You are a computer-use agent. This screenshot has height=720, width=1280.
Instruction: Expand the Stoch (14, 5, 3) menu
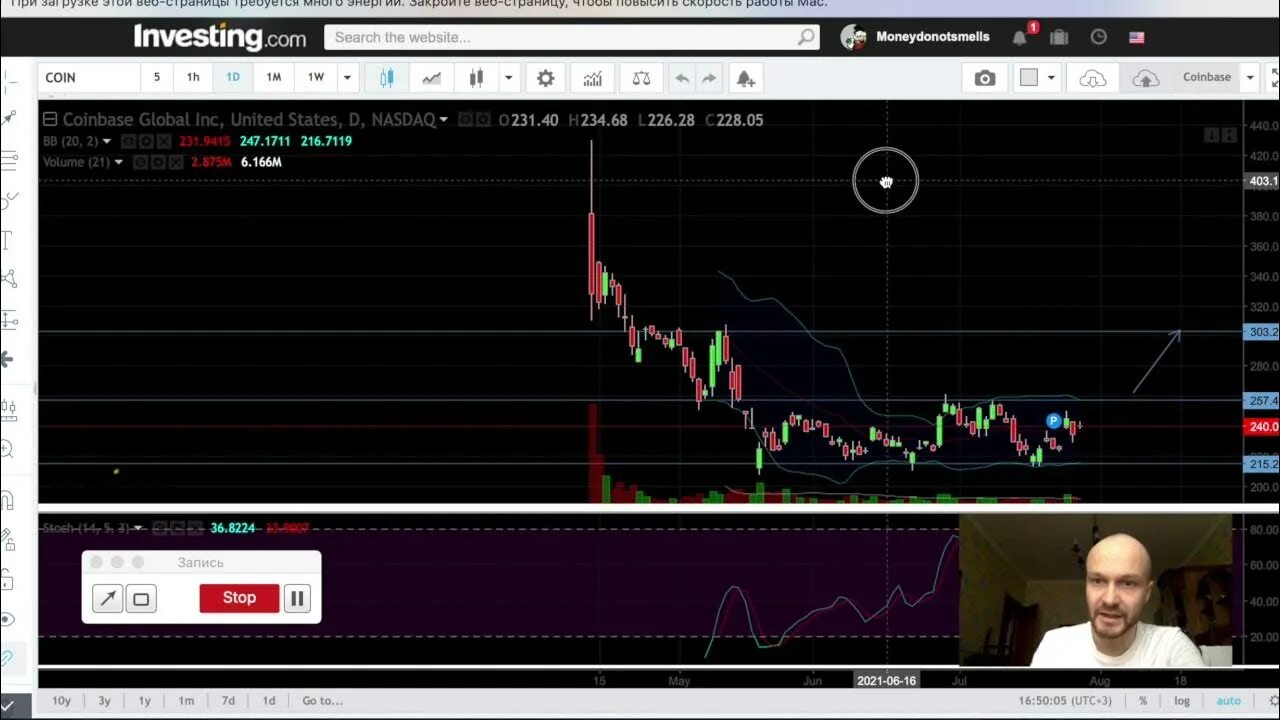pyautogui.click(x=137, y=528)
